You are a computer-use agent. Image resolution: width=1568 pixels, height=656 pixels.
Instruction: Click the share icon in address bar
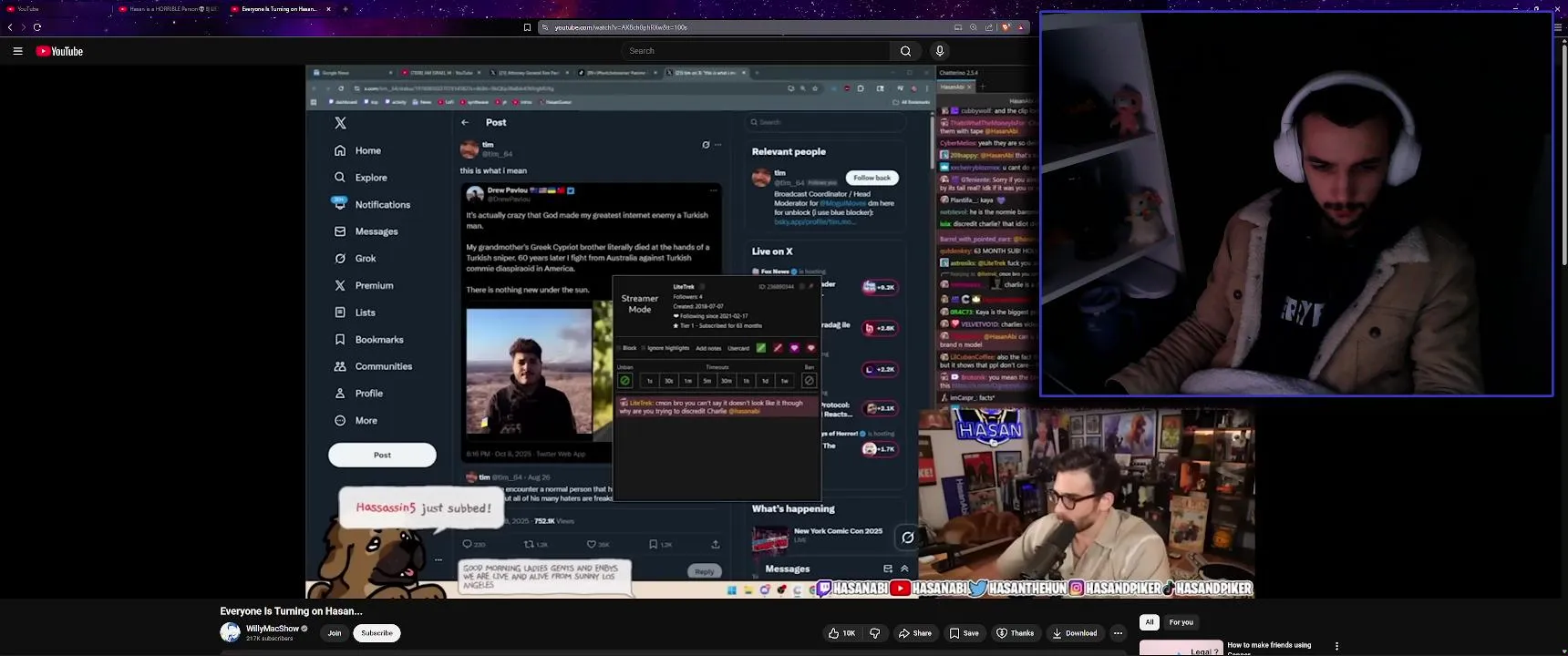[989, 27]
